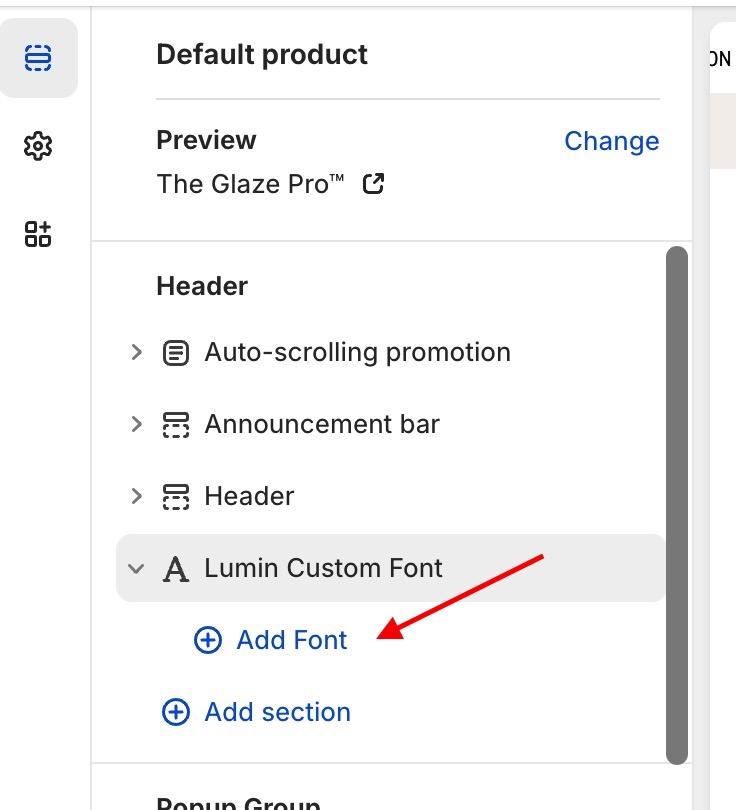Click the plus icon beside Add Font
The width and height of the screenshot is (736, 810).
pos(208,640)
